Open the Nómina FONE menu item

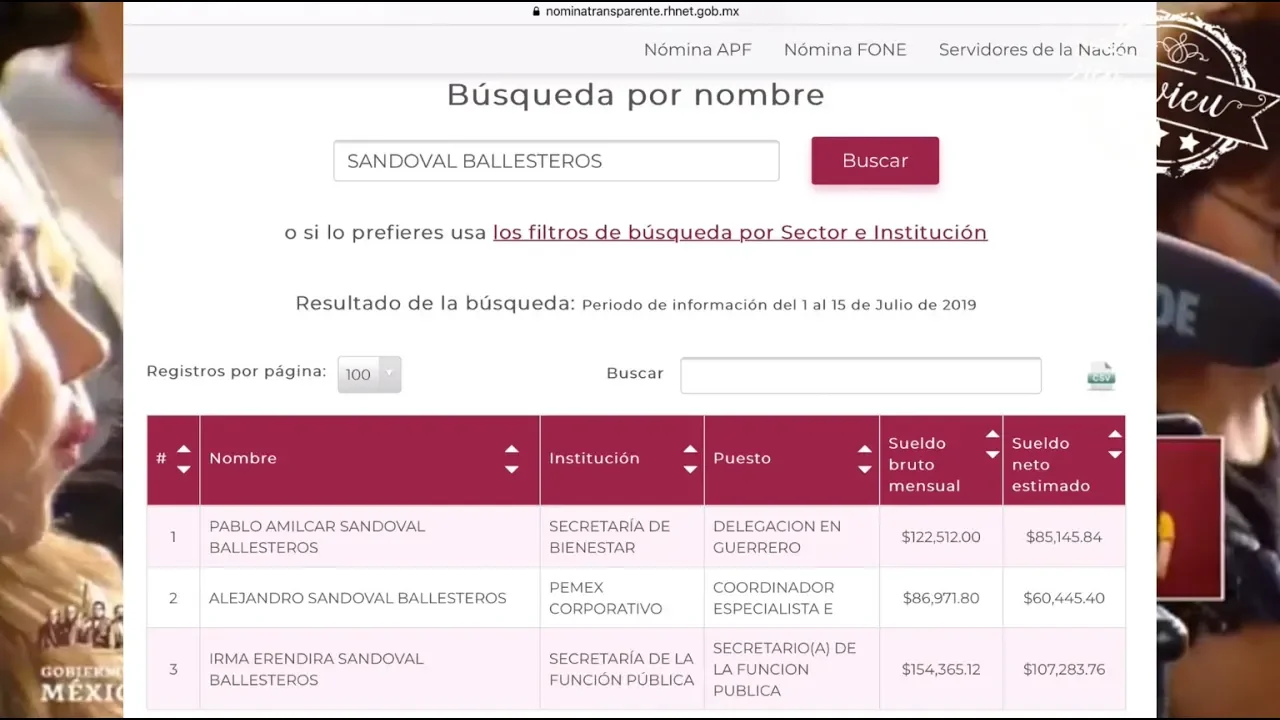[x=845, y=50]
